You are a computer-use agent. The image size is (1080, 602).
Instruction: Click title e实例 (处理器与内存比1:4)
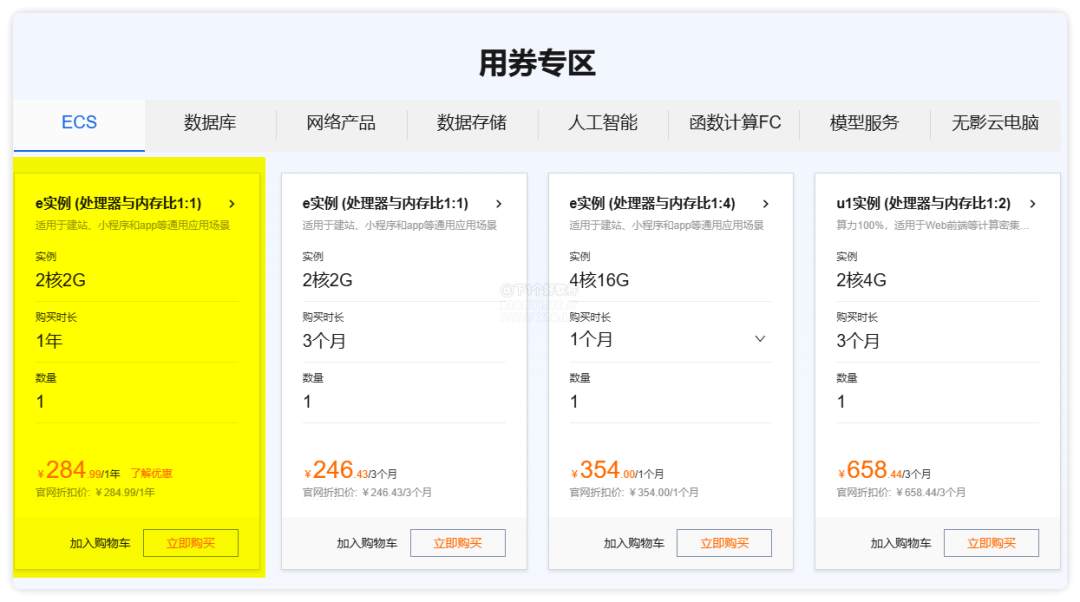[652, 203]
